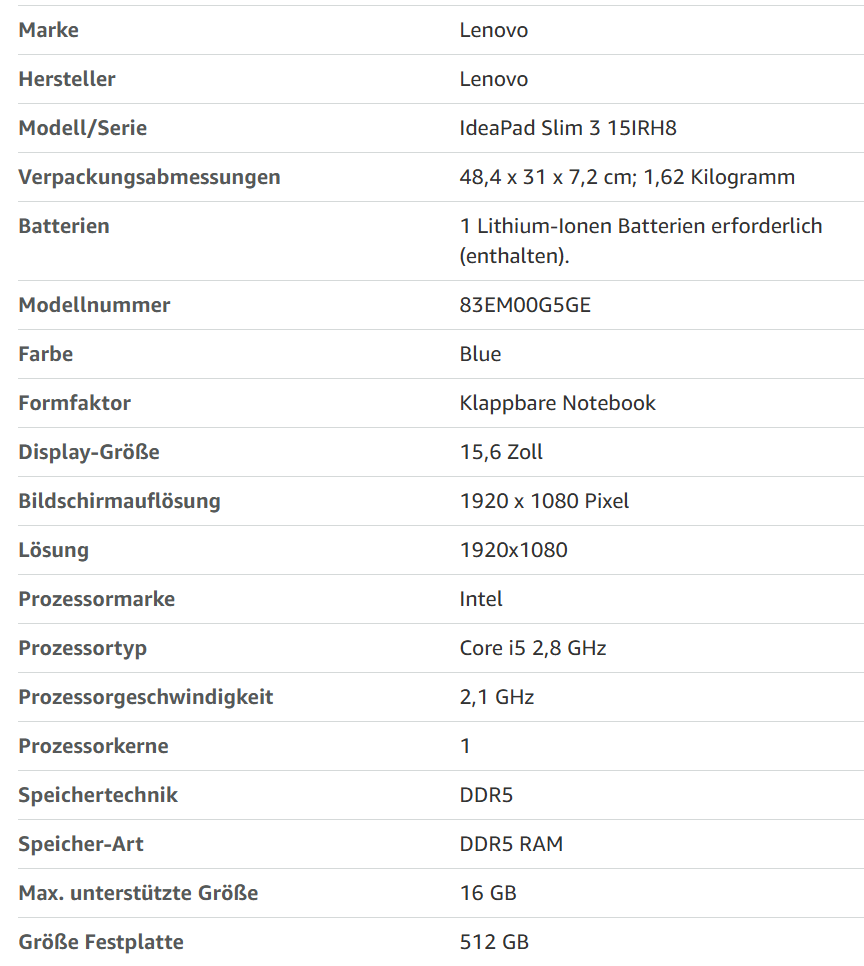Click the Bildschirmauflösung label
Image resolution: width=864 pixels, height=966 pixels.
tap(119, 501)
